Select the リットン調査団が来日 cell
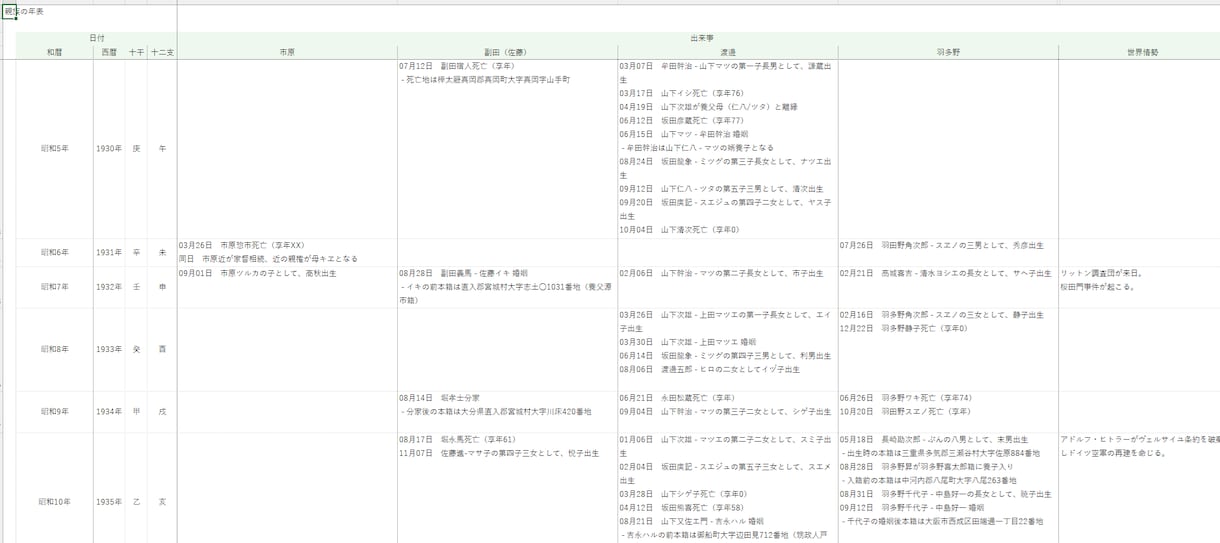Image resolution: width=1220 pixels, height=543 pixels. point(1140,287)
